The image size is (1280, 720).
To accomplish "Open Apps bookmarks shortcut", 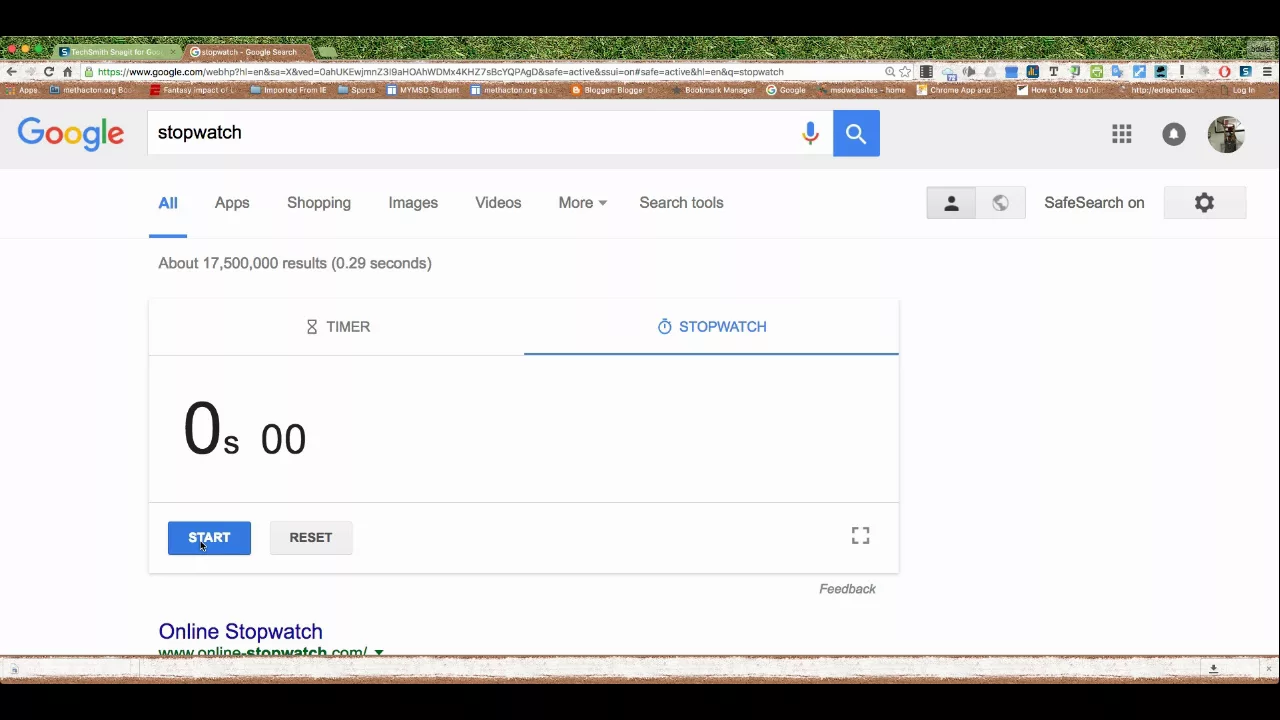I will coord(21,90).
